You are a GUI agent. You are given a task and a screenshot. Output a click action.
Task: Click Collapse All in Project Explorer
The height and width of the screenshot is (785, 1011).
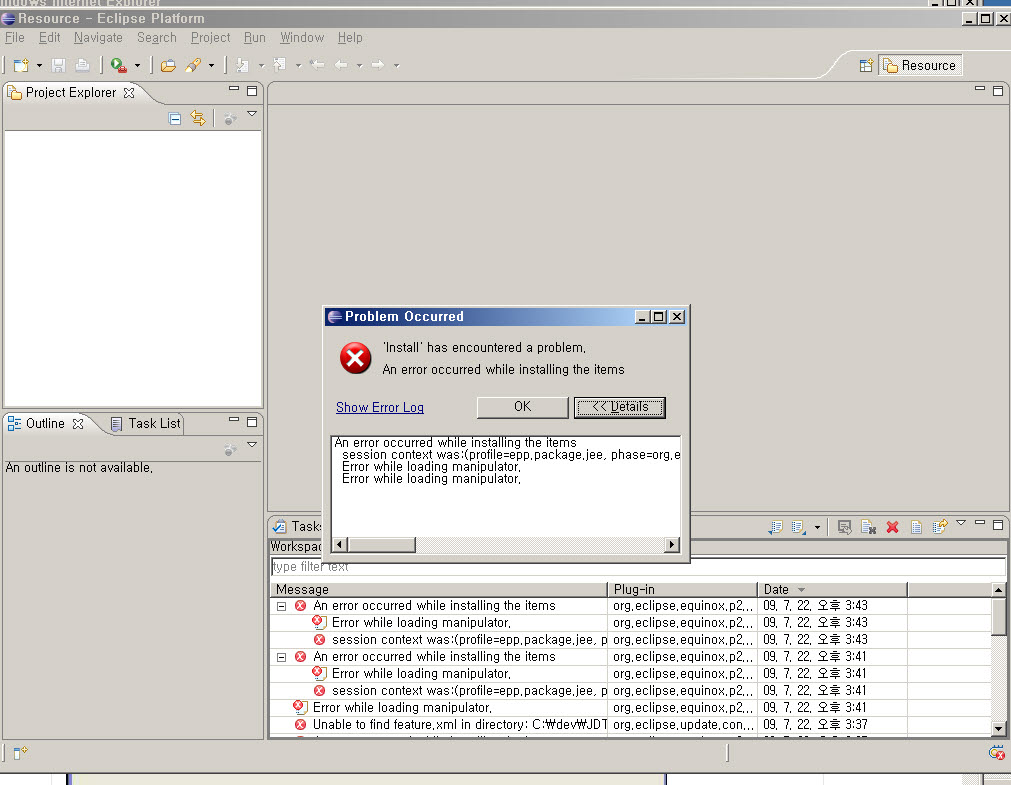tap(175, 119)
